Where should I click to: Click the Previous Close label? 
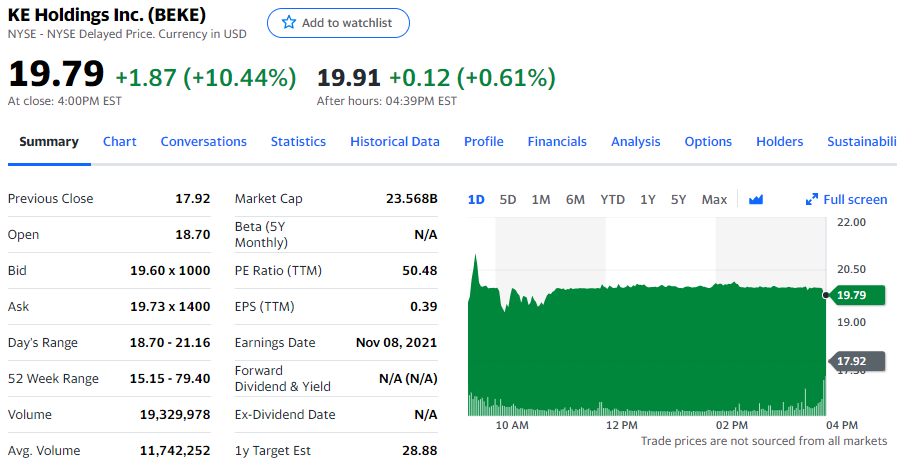pyautogui.click(x=50, y=198)
